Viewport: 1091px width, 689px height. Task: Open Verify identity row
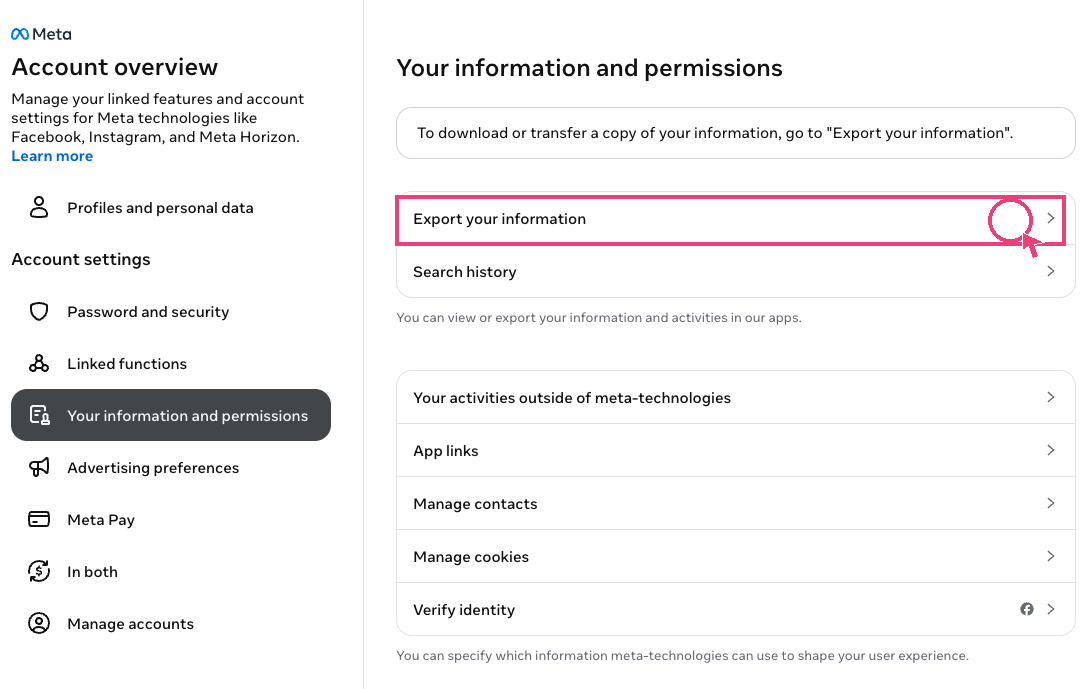click(x=735, y=609)
